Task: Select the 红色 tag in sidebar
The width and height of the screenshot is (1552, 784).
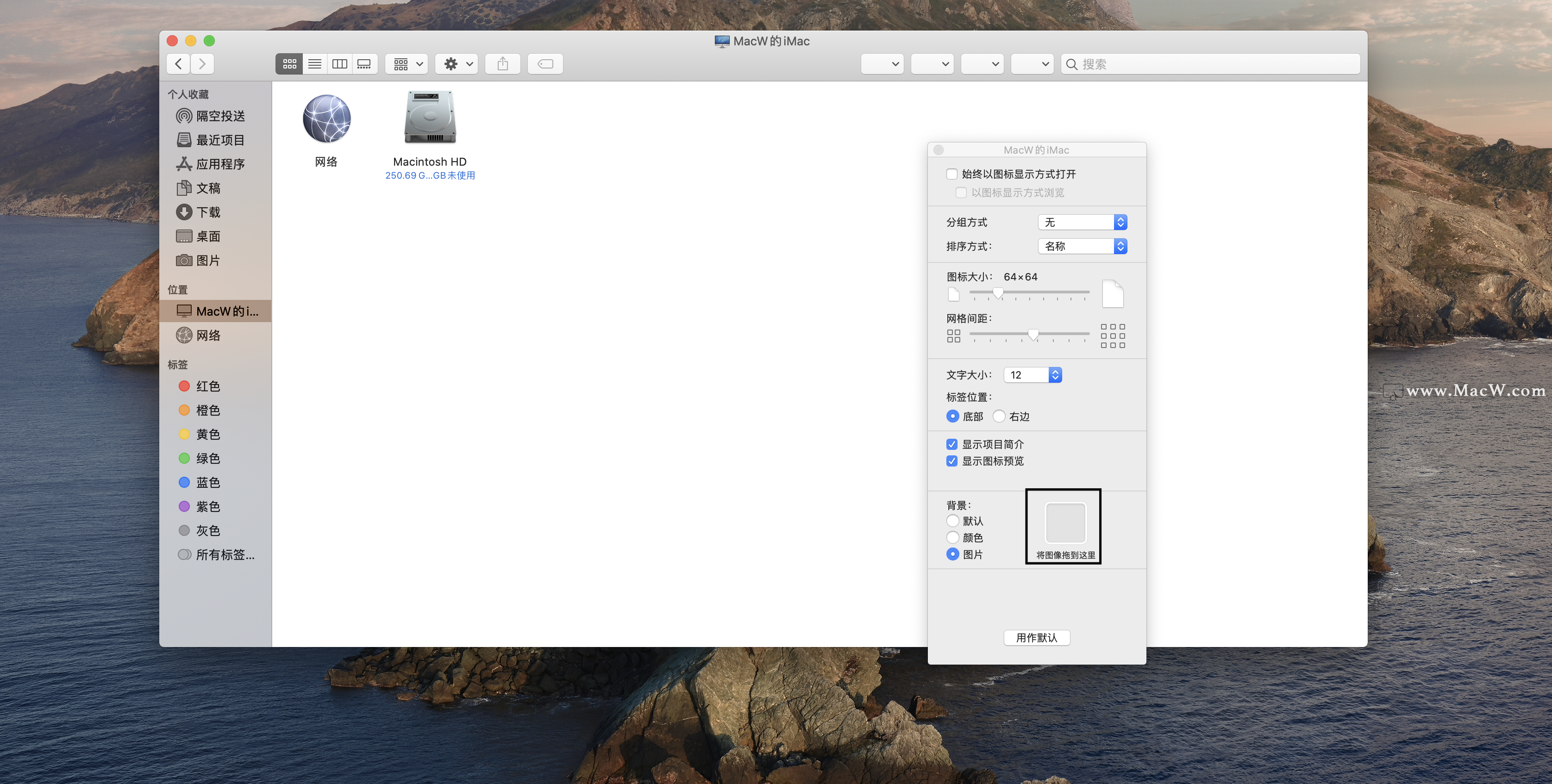Action: [x=208, y=386]
